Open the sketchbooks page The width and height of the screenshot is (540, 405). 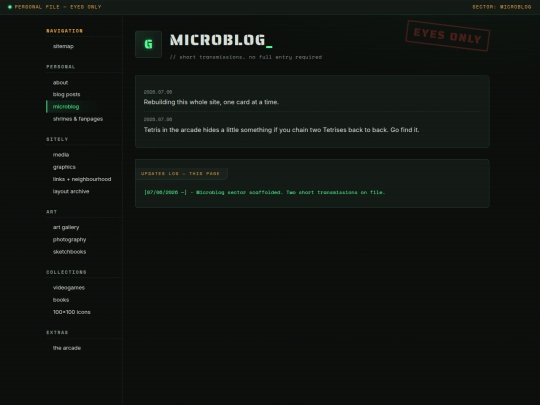(70, 252)
